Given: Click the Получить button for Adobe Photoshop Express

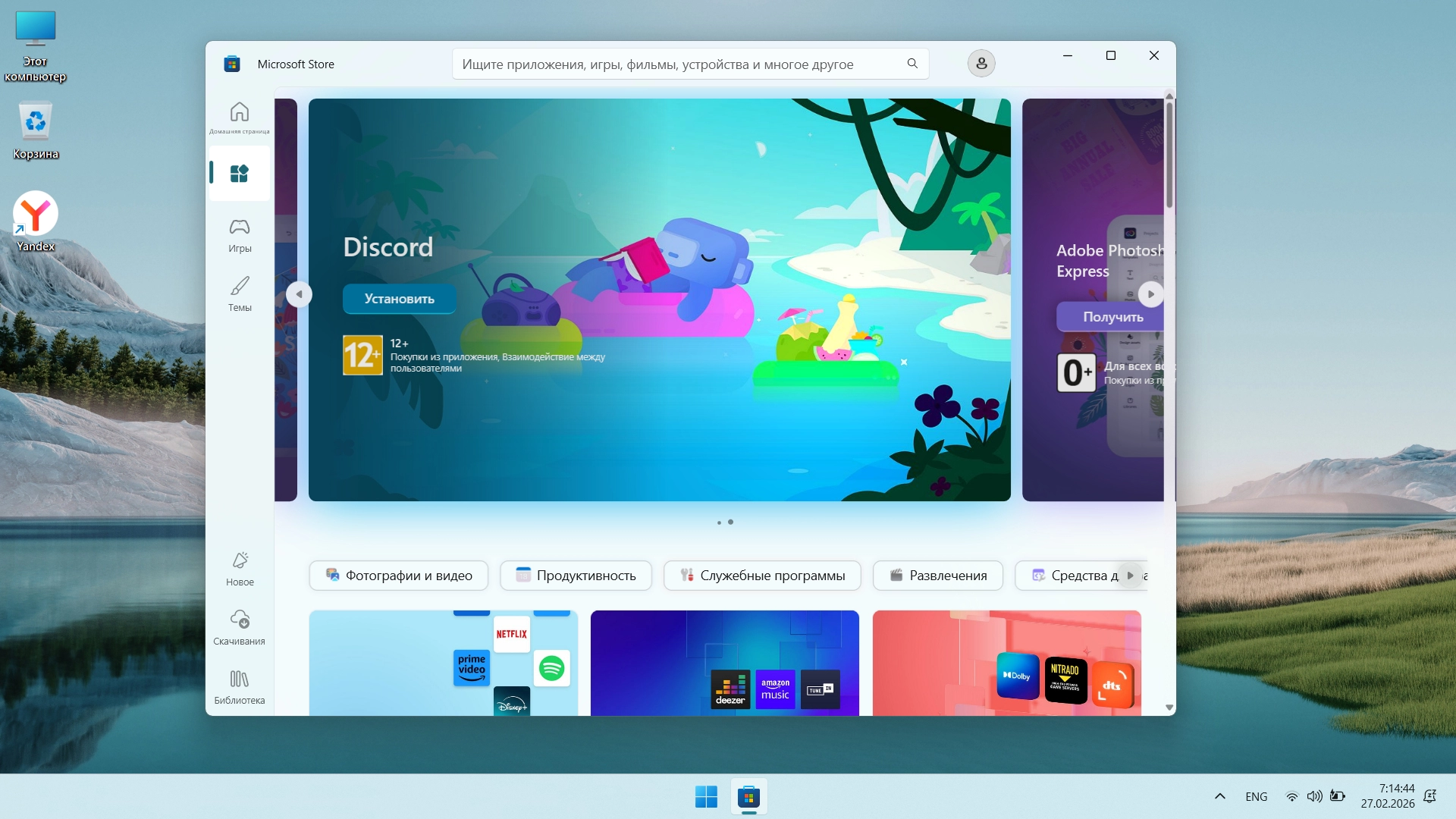Looking at the screenshot, I should click(1112, 317).
